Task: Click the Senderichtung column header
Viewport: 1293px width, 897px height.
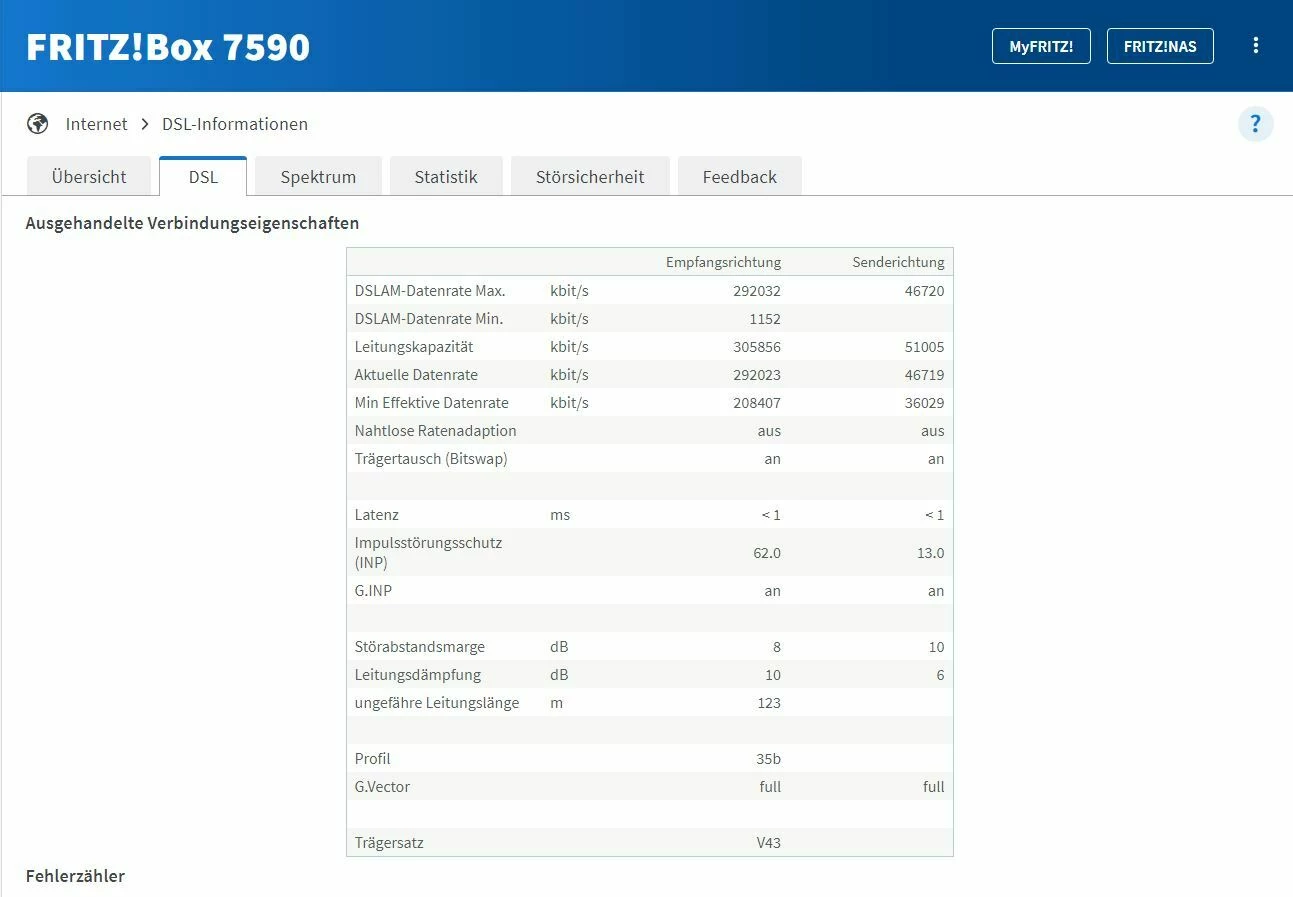Action: click(x=898, y=262)
